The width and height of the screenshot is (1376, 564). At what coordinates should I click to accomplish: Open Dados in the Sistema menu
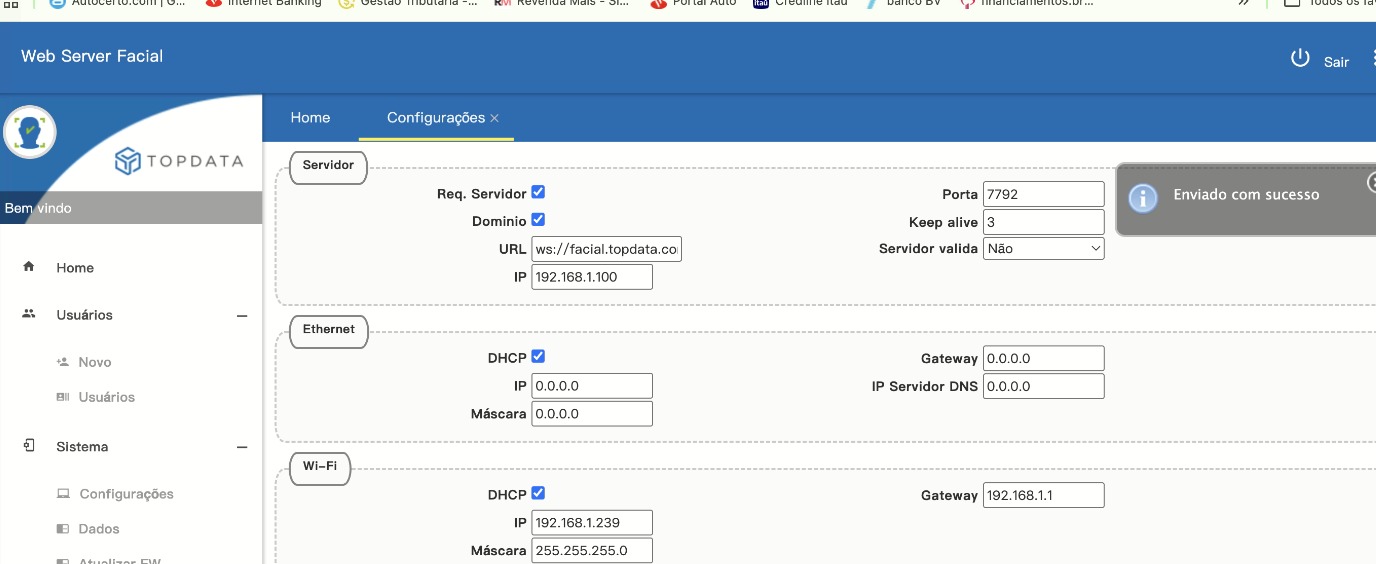[x=99, y=529]
